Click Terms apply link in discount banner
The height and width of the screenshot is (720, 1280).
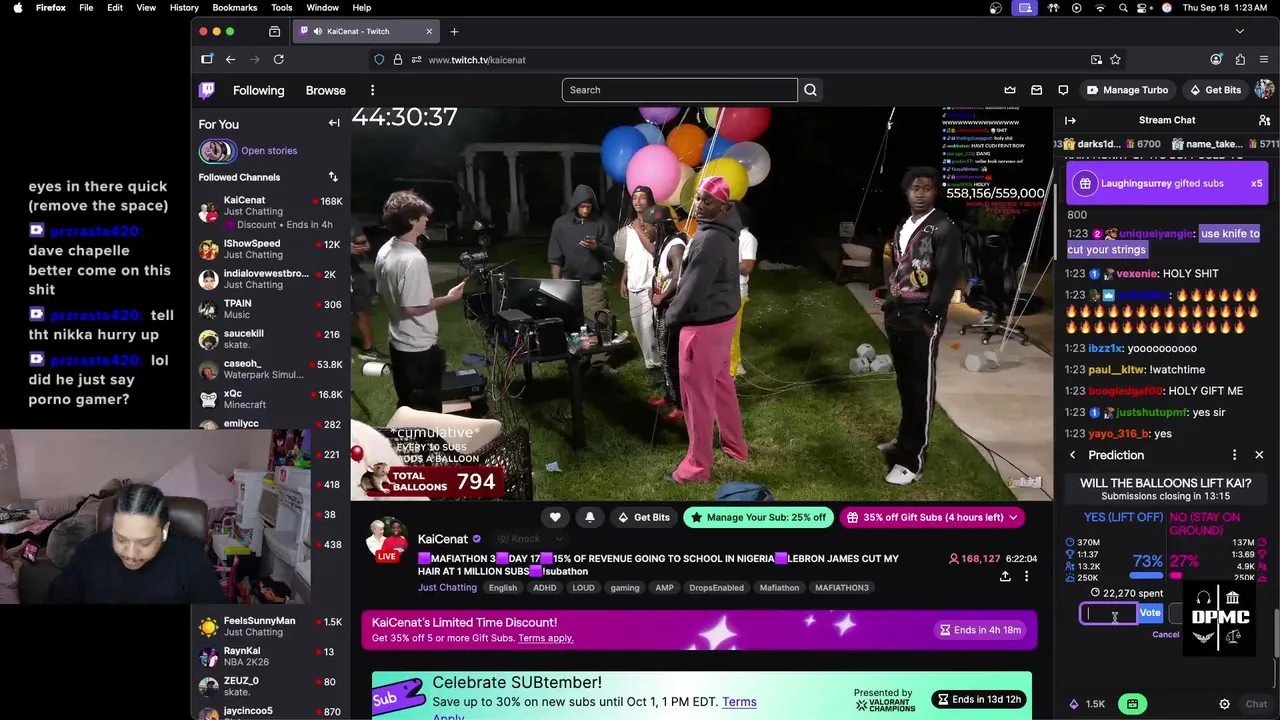tap(546, 638)
